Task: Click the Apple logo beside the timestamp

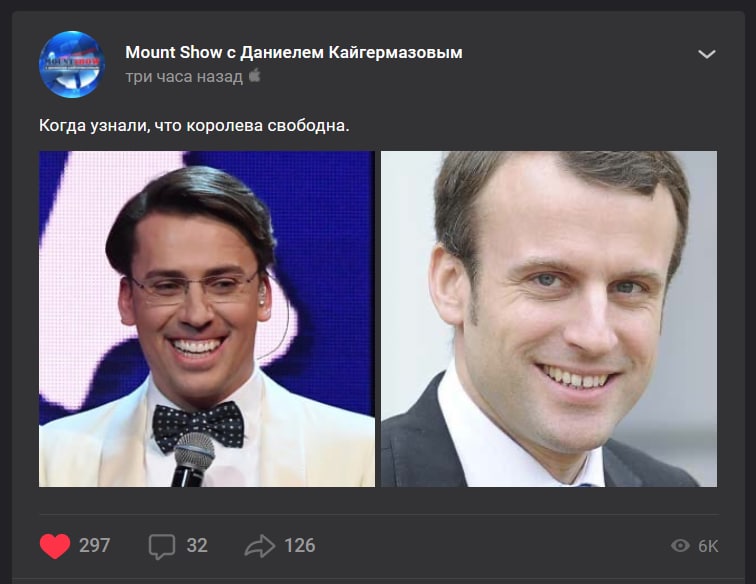Action: click(255, 76)
